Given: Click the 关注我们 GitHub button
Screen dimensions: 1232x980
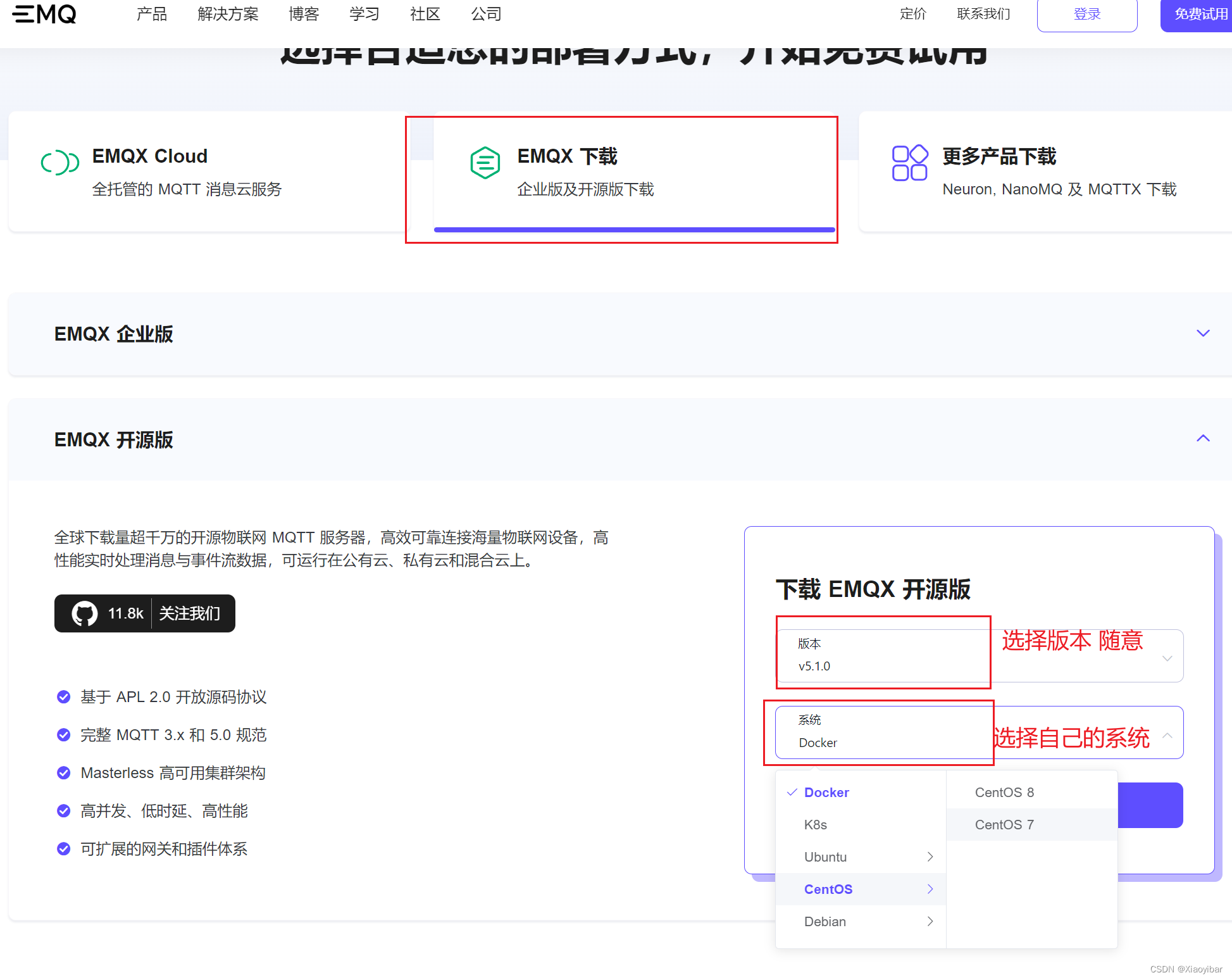Looking at the screenshot, I should pyautogui.click(x=190, y=613).
